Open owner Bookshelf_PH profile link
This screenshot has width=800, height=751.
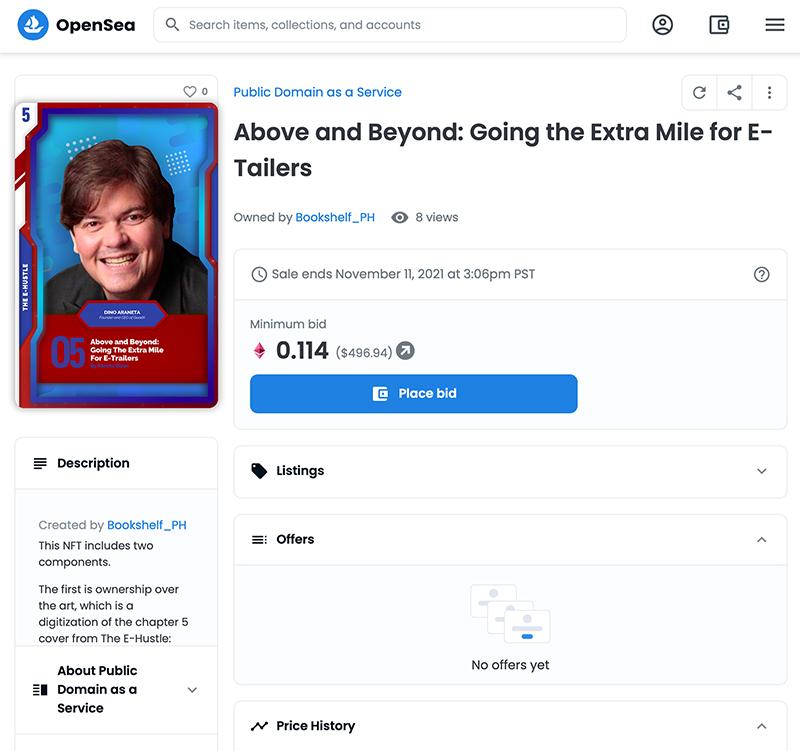click(x=335, y=217)
